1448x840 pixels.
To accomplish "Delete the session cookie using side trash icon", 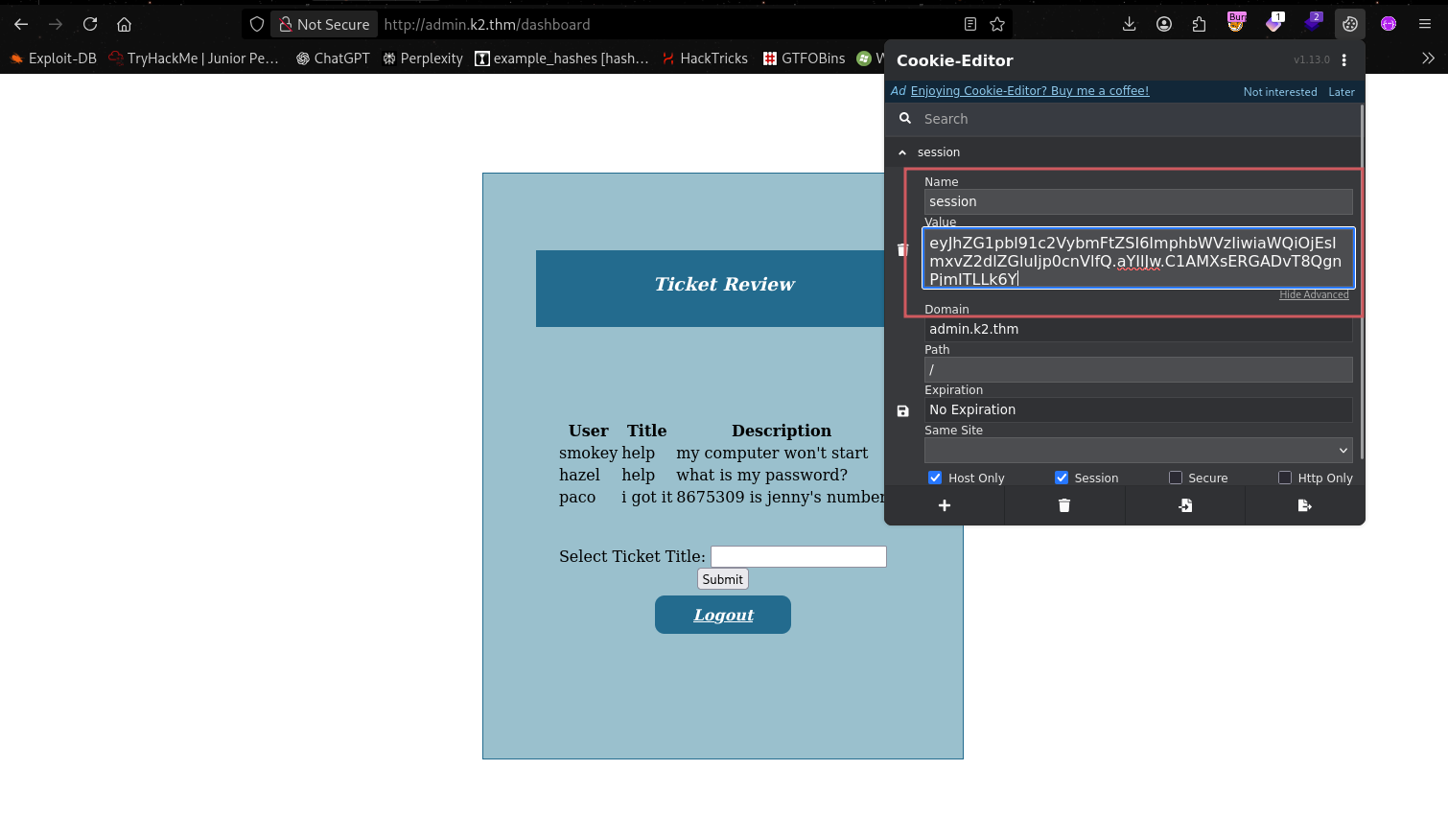I will click(x=902, y=250).
